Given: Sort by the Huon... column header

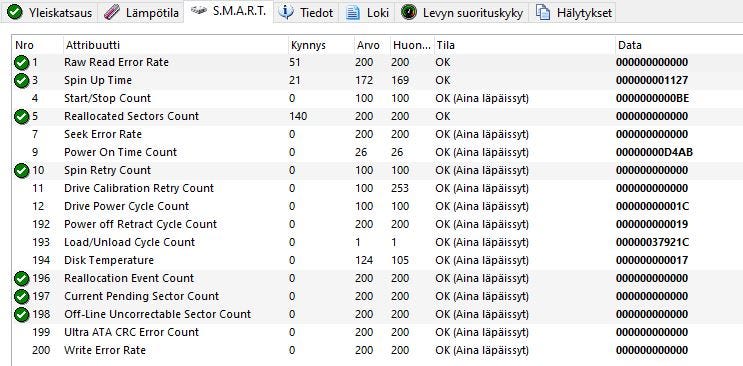Looking at the screenshot, I should click(x=412, y=45).
